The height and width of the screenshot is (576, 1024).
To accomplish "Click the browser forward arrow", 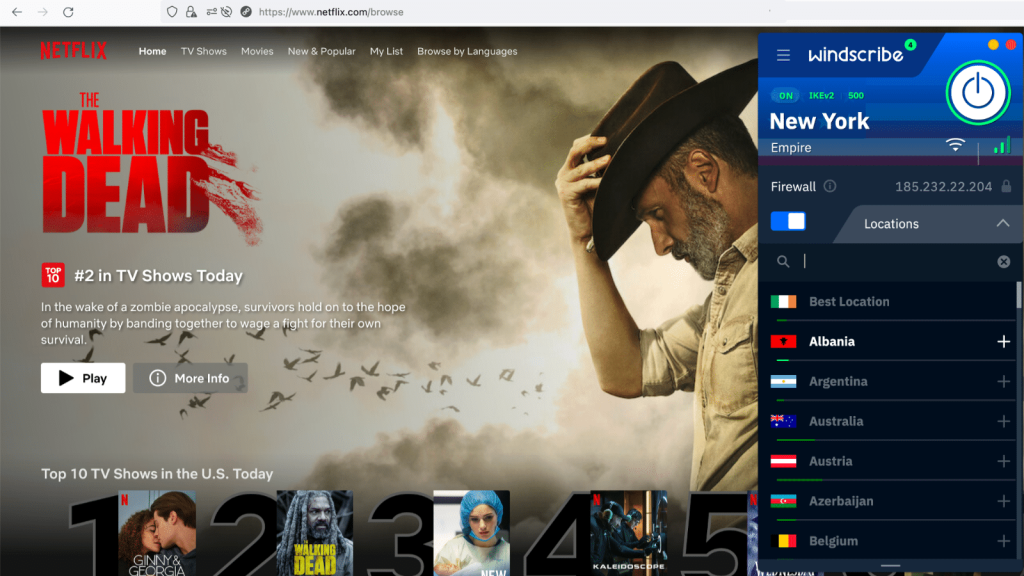I will tap(43, 12).
